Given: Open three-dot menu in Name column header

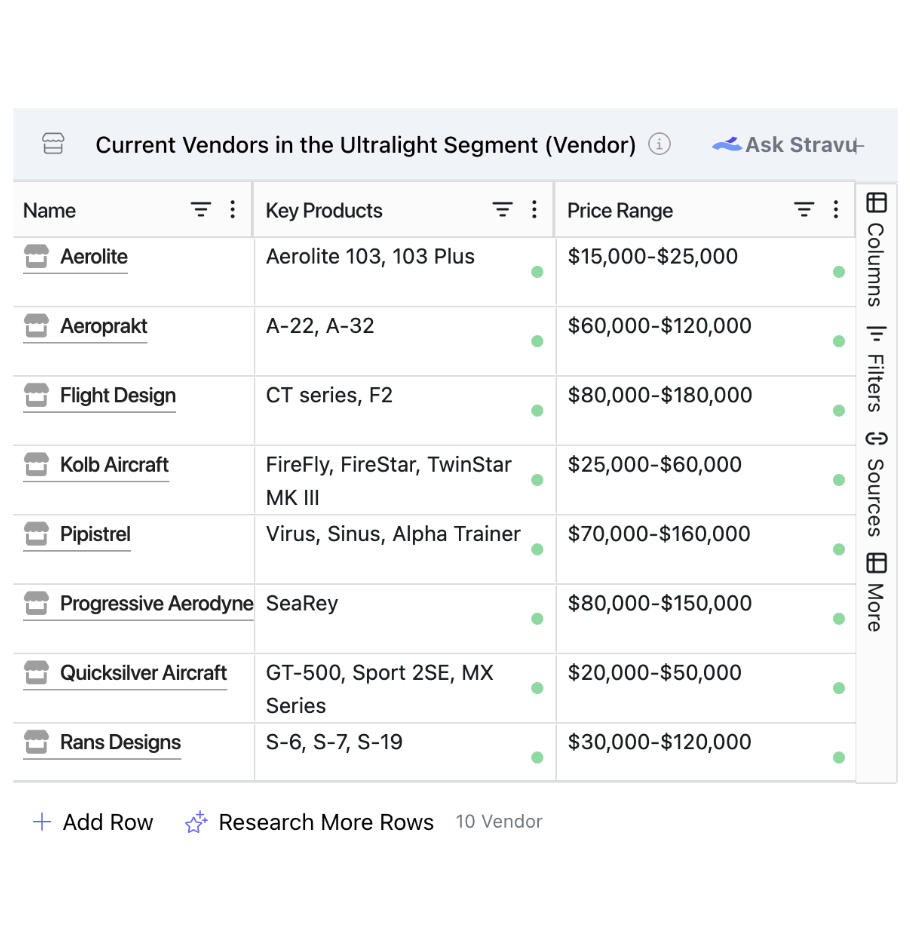Looking at the screenshot, I should point(233,210).
